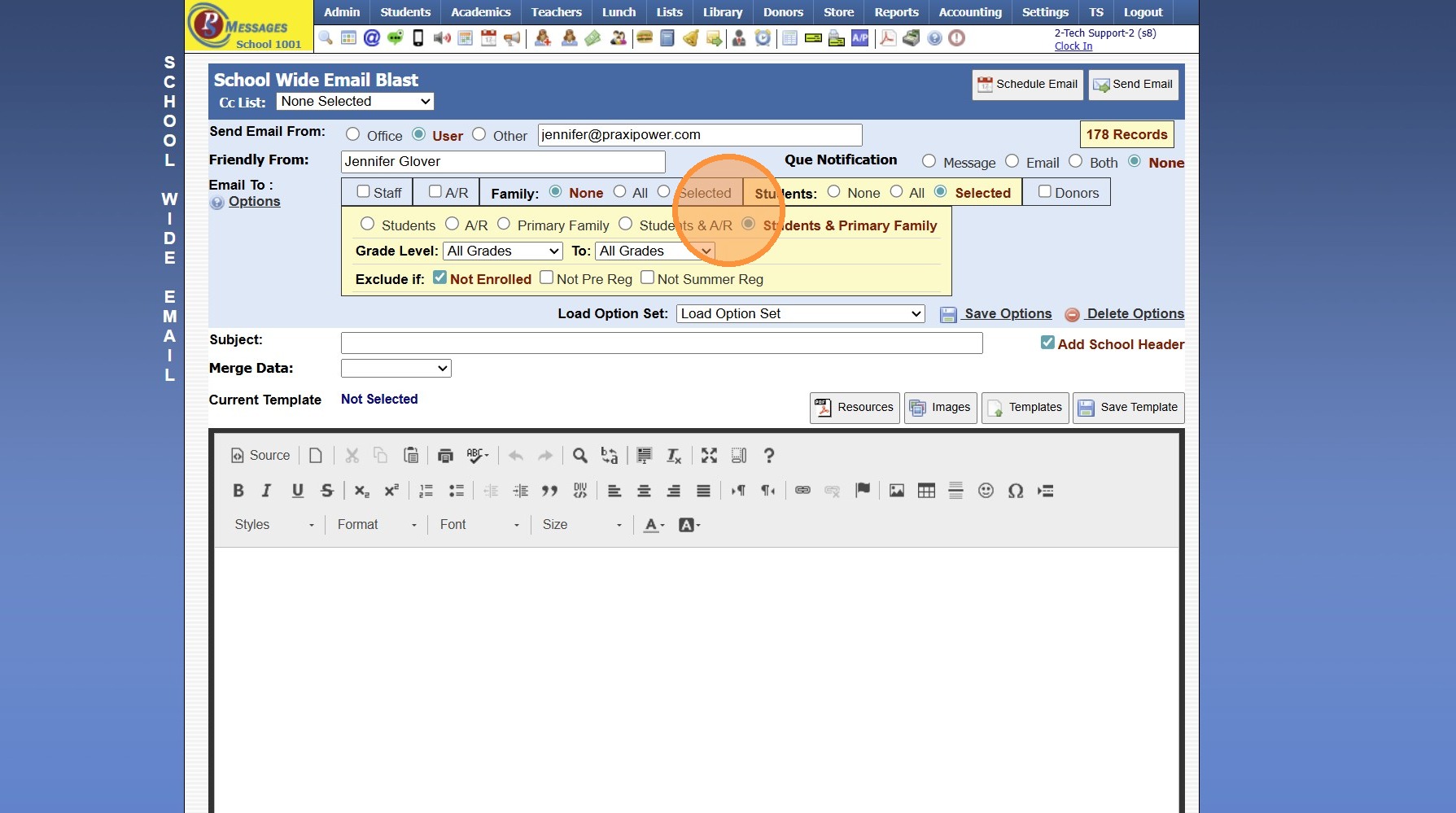Justify the editor text
This screenshot has width=1456, height=813.
click(x=703, y=491)
